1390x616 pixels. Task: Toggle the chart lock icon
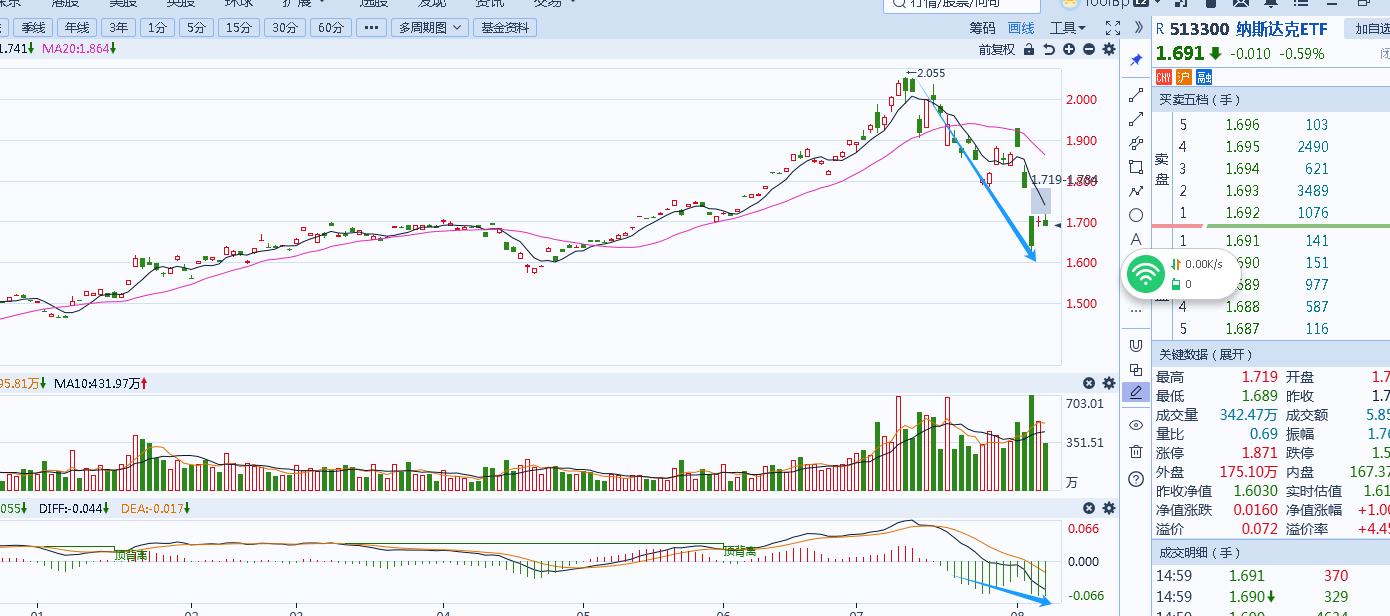tap(1028, 49)
